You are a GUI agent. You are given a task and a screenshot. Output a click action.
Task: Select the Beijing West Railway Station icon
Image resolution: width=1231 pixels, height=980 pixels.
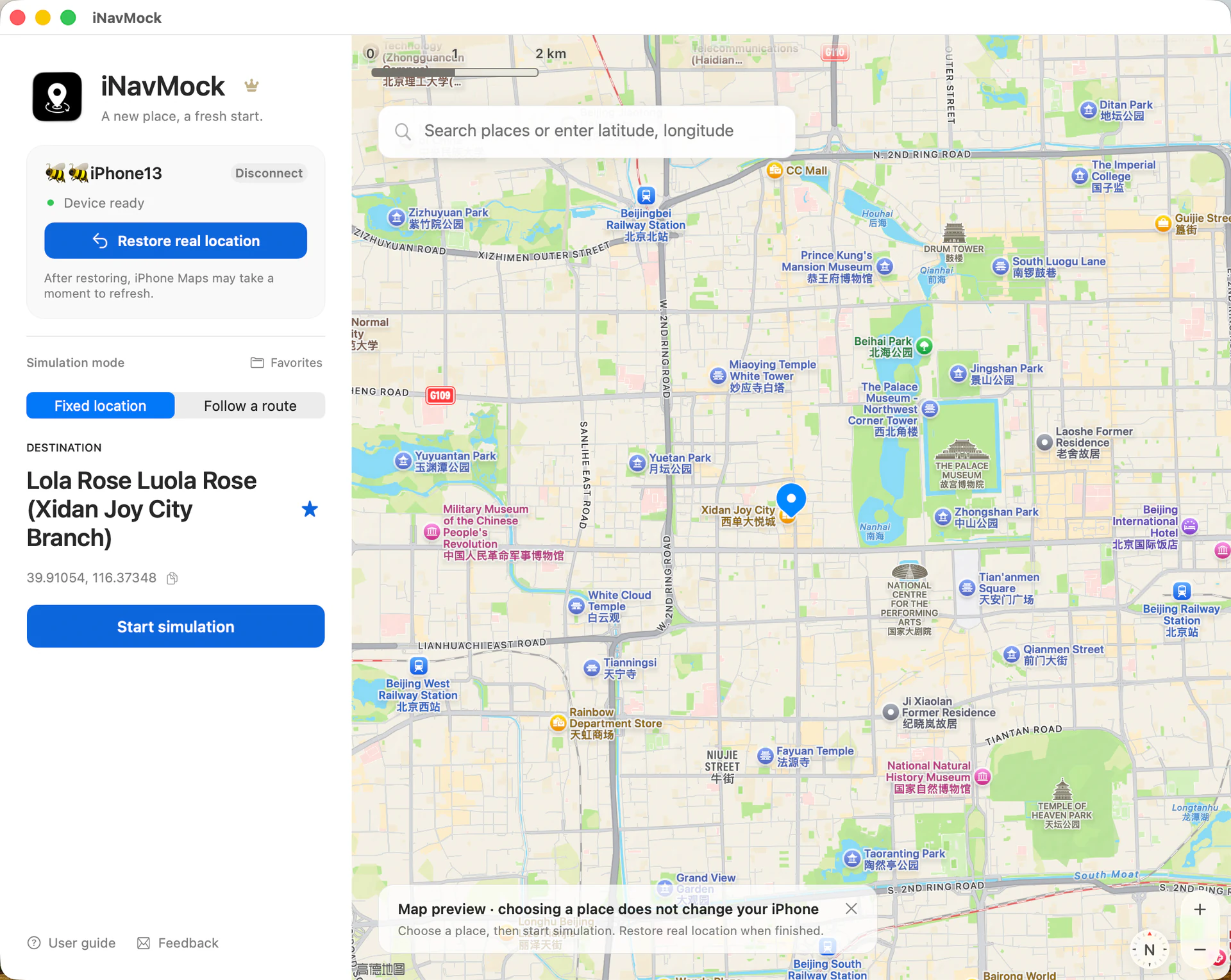[x=419, y=666]
